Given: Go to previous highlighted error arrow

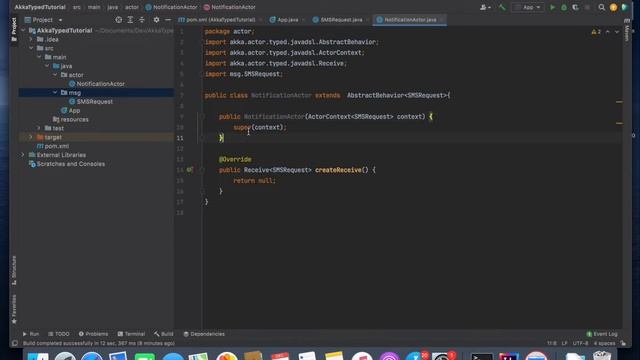Looking at the screenshot, I should (608, 32).
